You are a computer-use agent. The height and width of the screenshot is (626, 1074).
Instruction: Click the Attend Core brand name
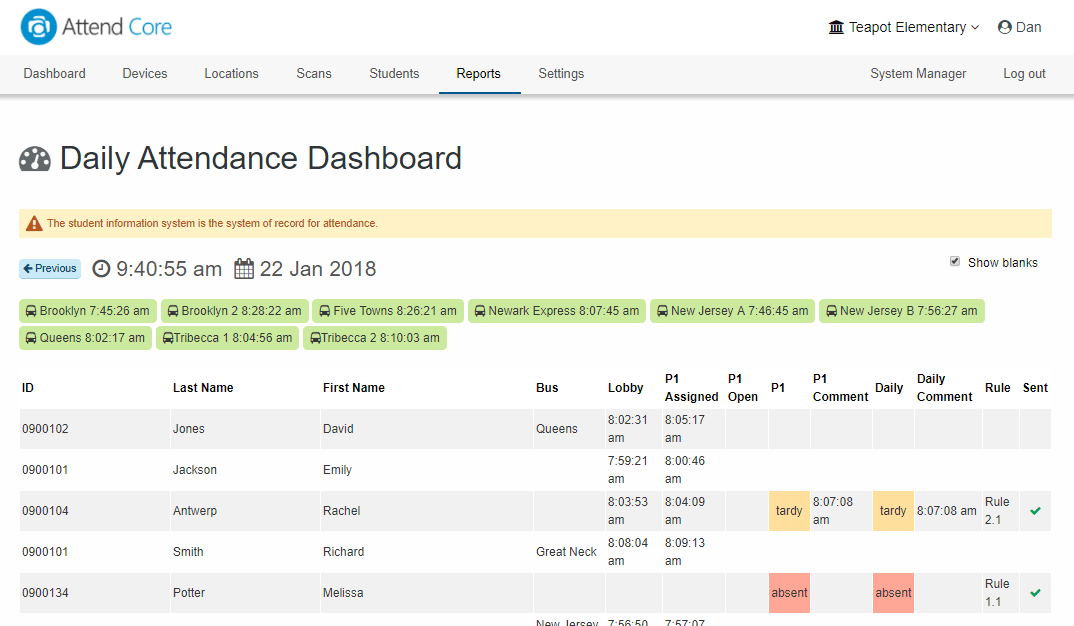coord(117,27)
